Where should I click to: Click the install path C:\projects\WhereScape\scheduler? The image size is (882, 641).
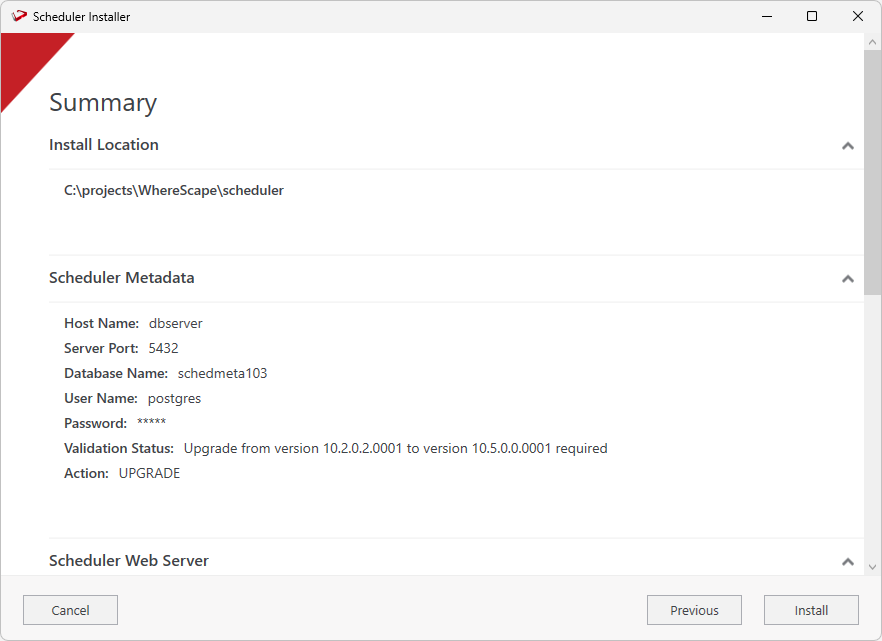click(x=174, y=190)
